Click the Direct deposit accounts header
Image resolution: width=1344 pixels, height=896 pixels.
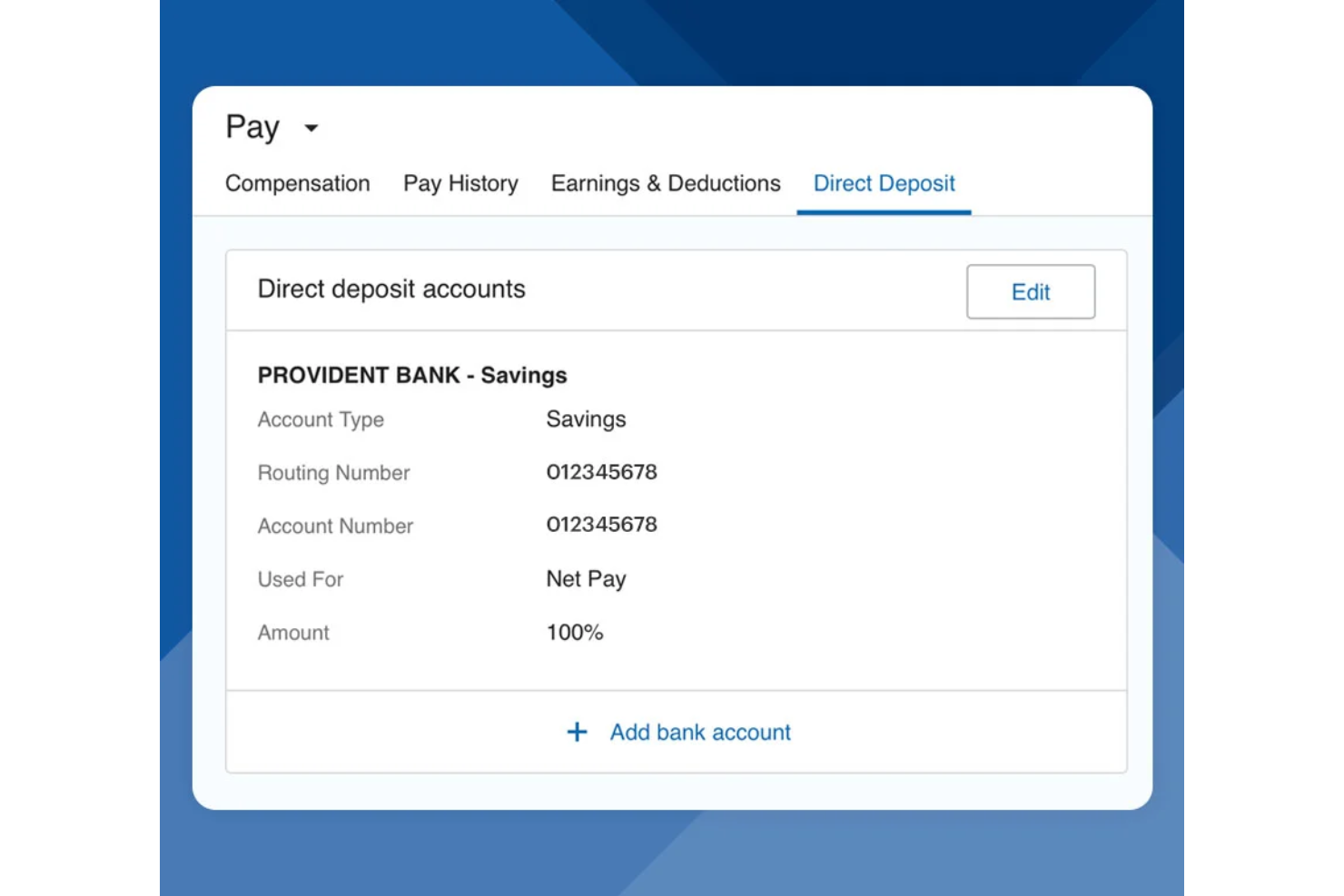click(x=391, y=289)
